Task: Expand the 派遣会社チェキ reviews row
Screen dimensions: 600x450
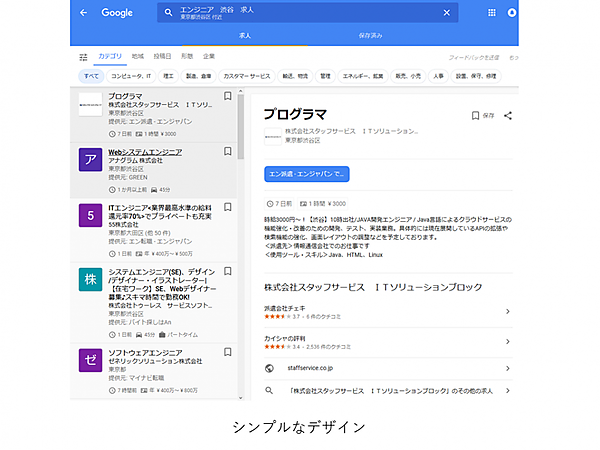Action: coord(507,312)
